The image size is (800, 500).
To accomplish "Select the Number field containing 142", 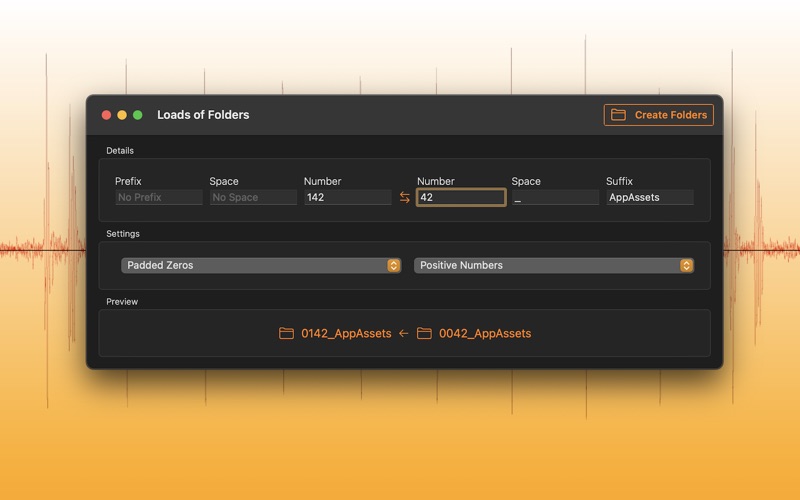I will click(347, 197).
